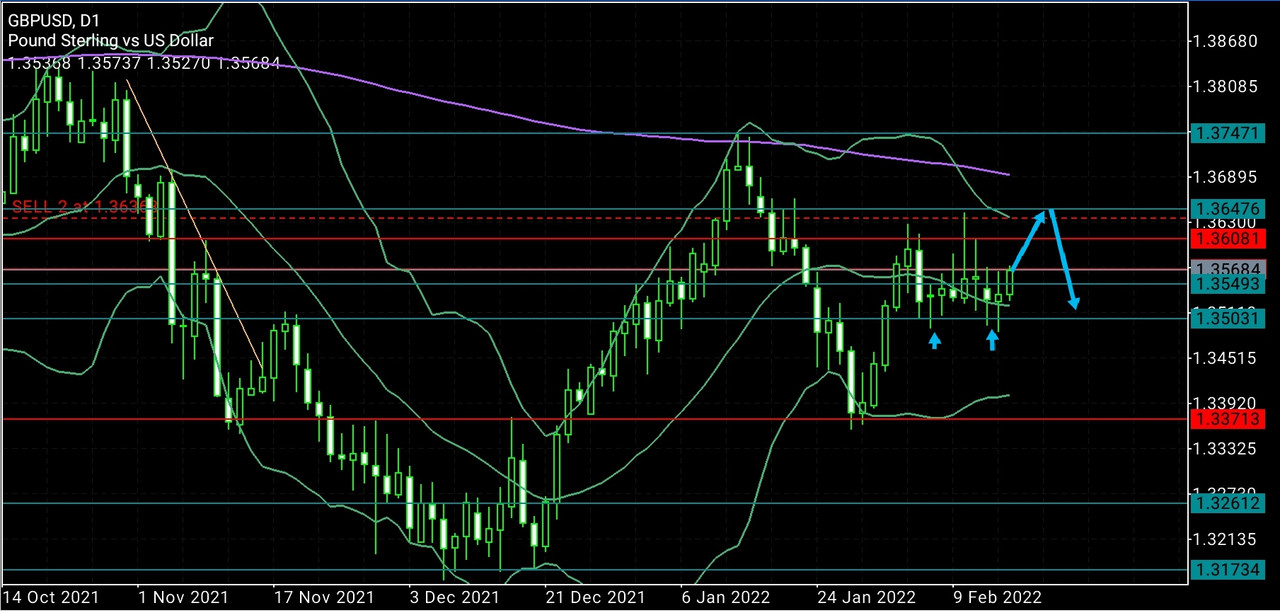The image size is (1280, 611).
Task: Click the 1.36895 price scale value
Action: [1226, 177]
